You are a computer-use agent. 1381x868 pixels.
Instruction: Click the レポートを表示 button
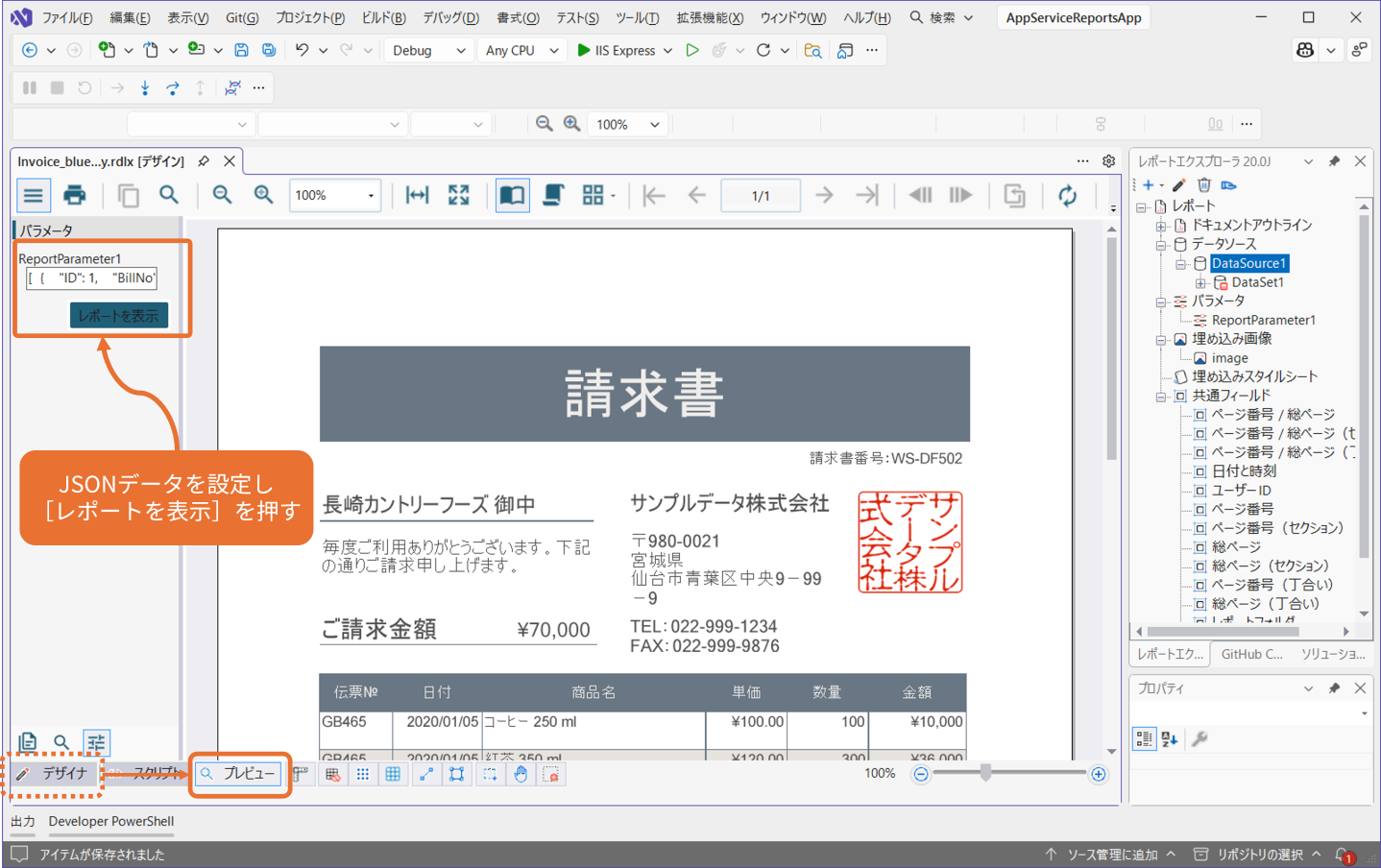pos(119,316)
